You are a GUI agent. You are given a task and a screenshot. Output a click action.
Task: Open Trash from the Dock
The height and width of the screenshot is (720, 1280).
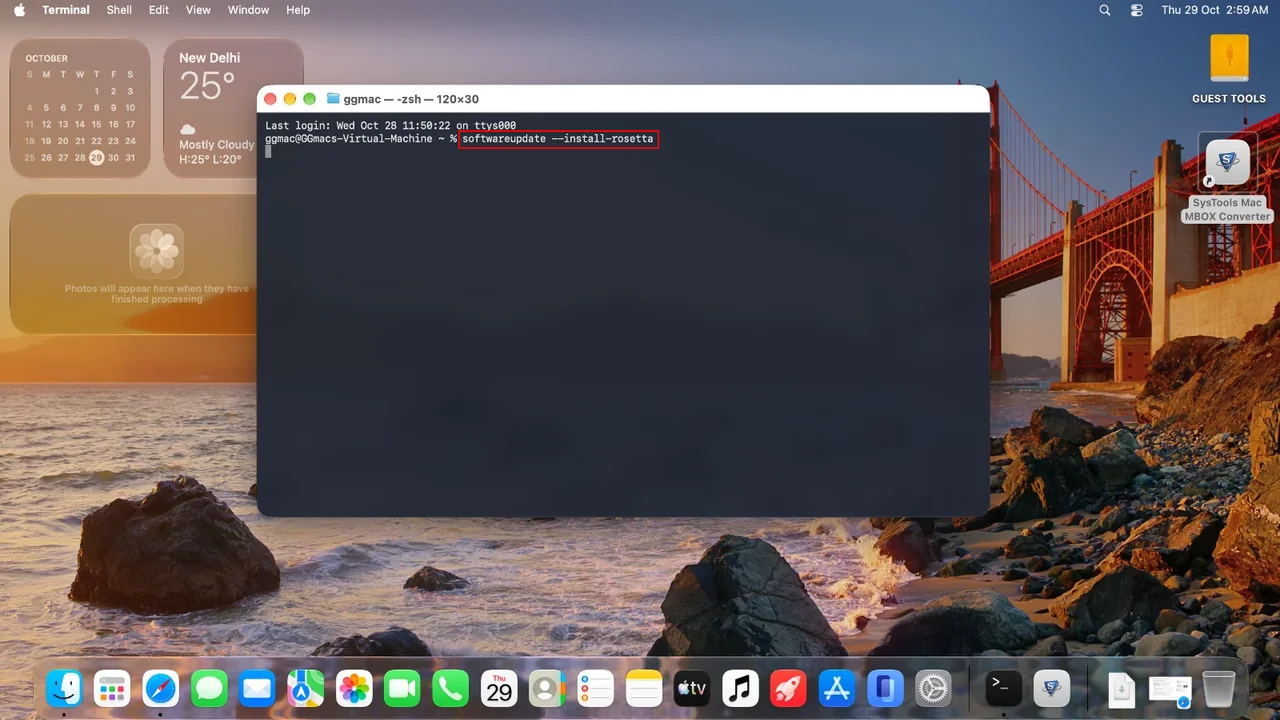point(1219,688)
